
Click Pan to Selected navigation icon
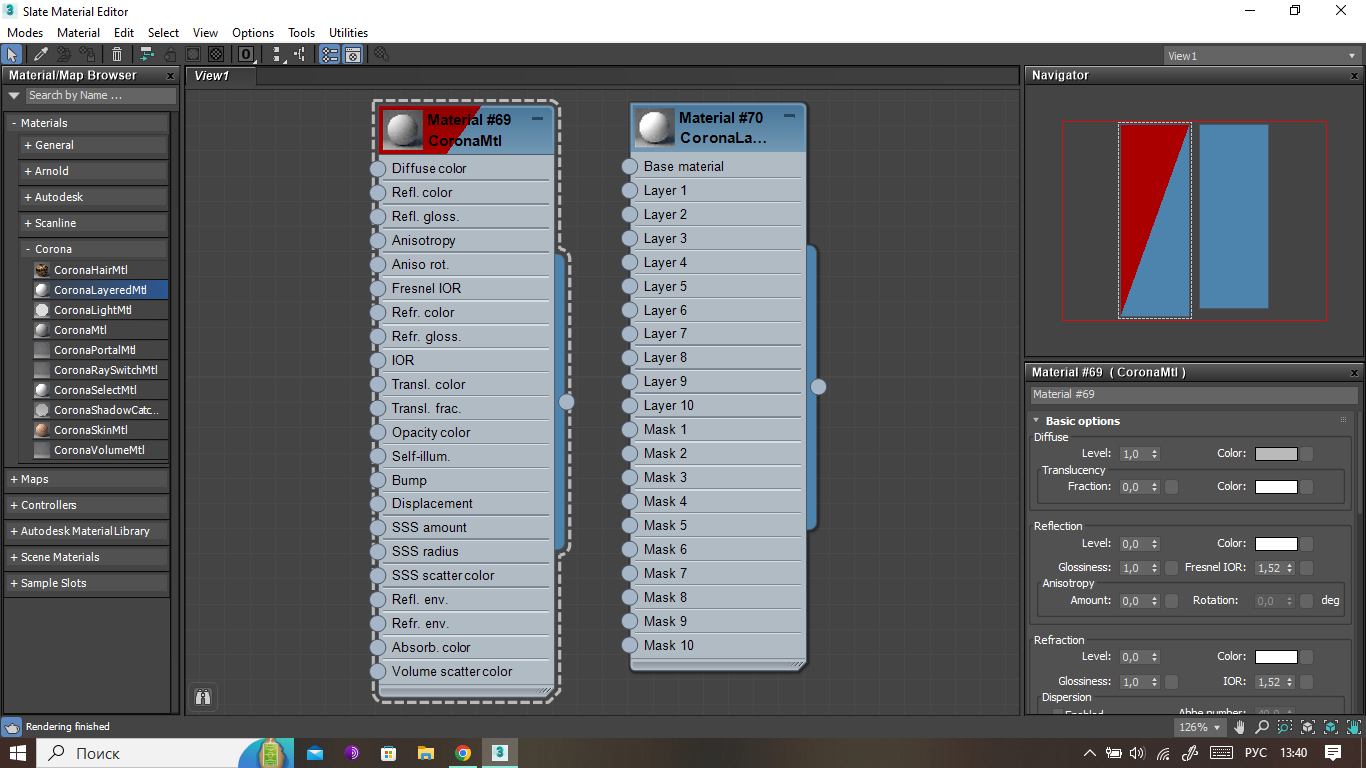click(x=1353, y=727)
